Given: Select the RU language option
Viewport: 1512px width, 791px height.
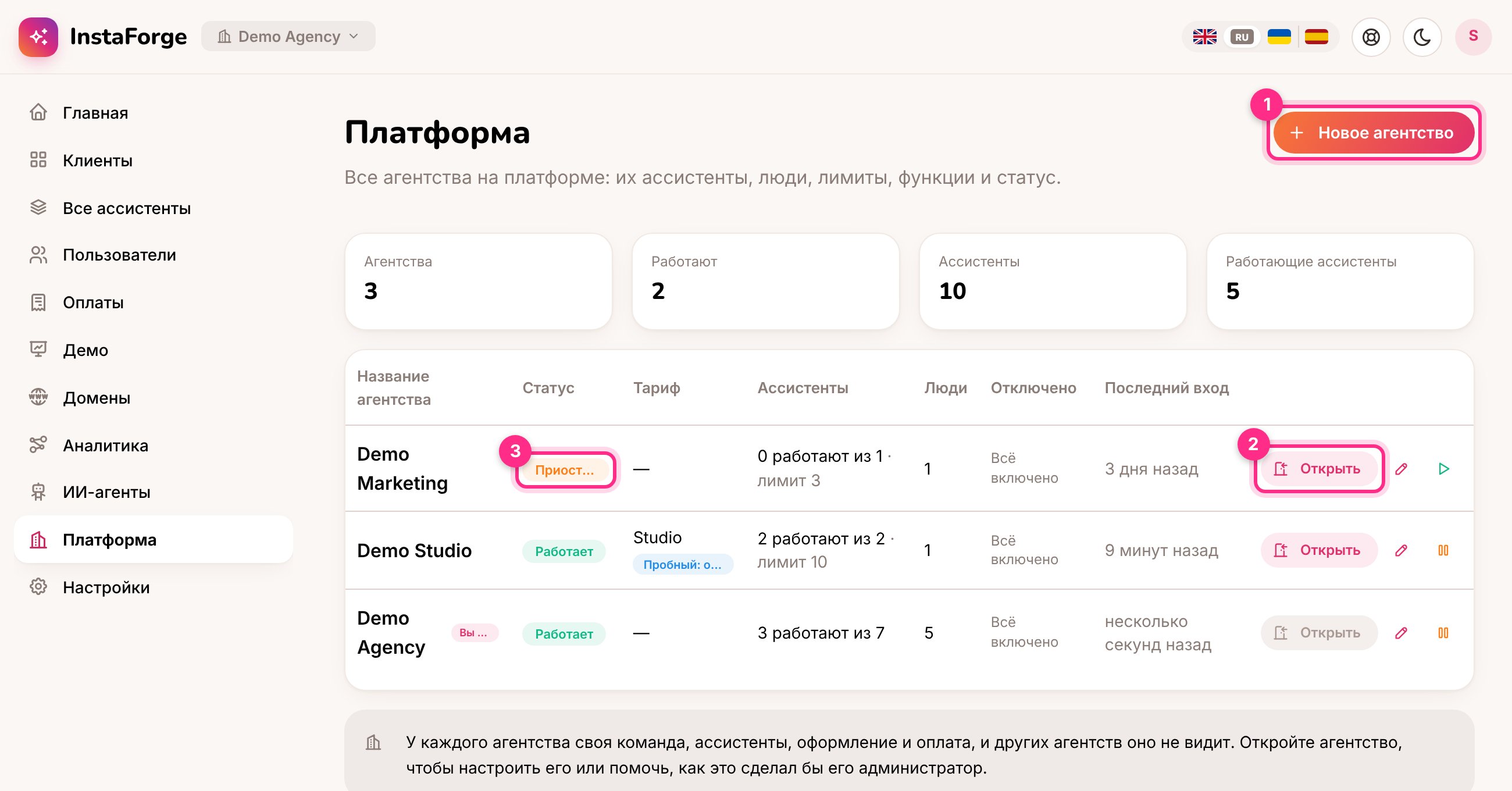Looking at the screenshot, I should [x=1242, y=37].
